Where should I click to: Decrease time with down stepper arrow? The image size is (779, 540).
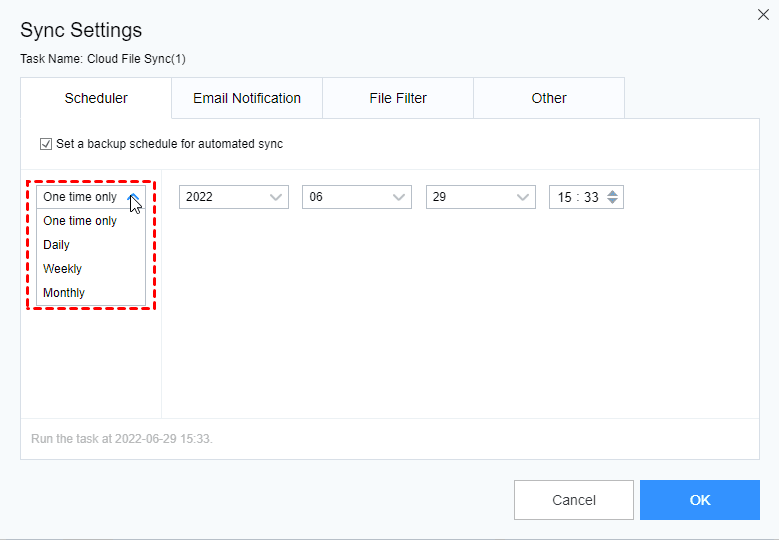coord(612,202)
